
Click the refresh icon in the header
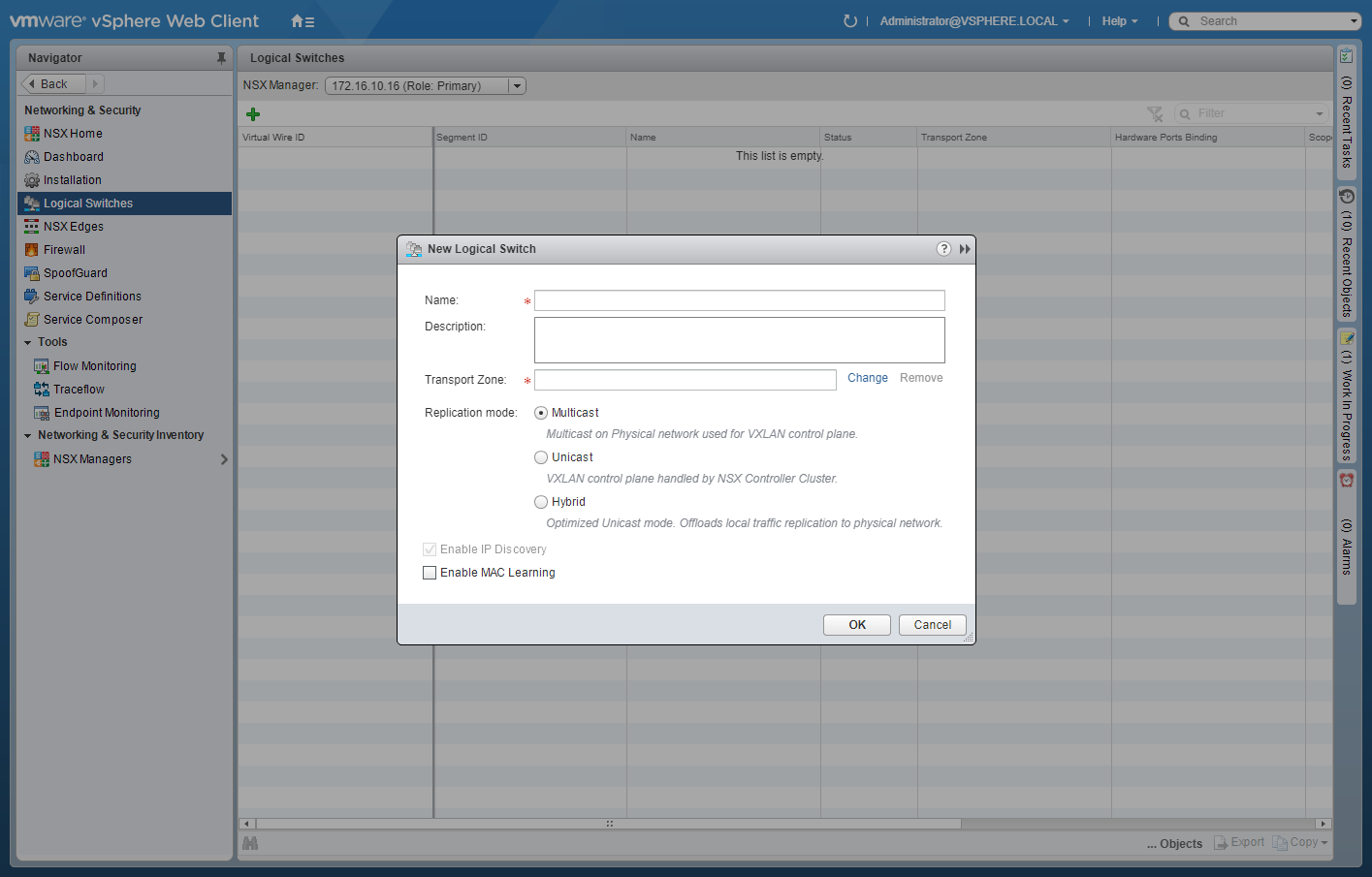[x=850, y=21]
